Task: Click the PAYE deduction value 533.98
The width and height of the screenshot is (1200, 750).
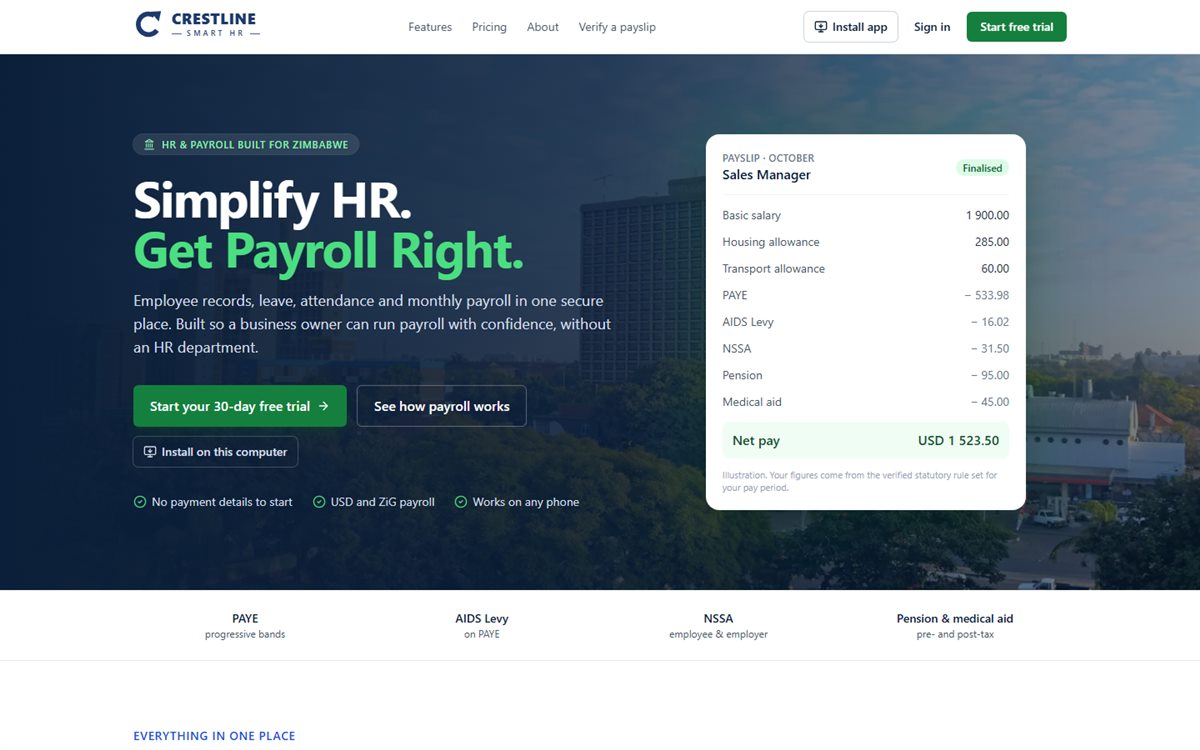Action: [x=987, y=296]
